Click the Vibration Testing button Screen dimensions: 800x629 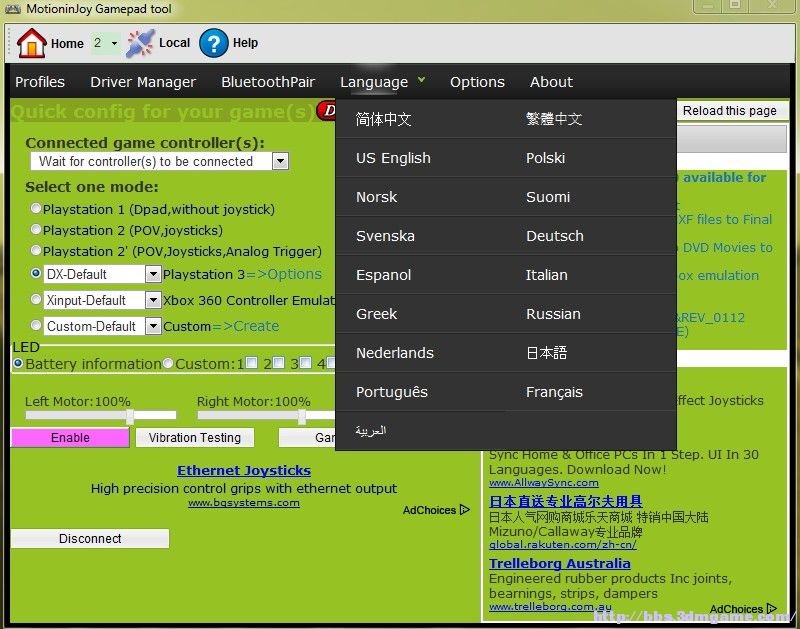(194, 438)
